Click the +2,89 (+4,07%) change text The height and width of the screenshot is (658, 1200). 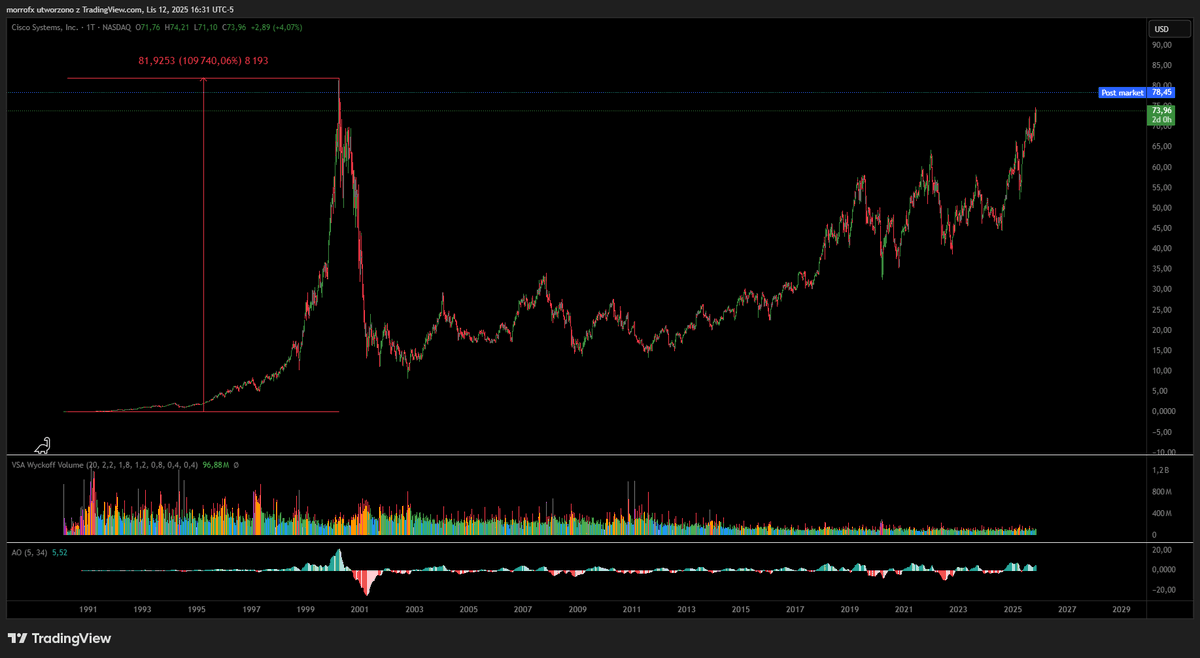[x=276, y=27]
